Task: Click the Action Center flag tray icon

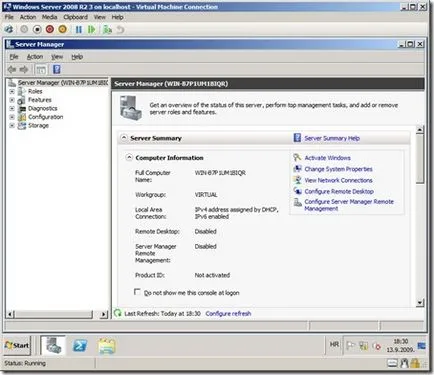Action: coord(350,346)
